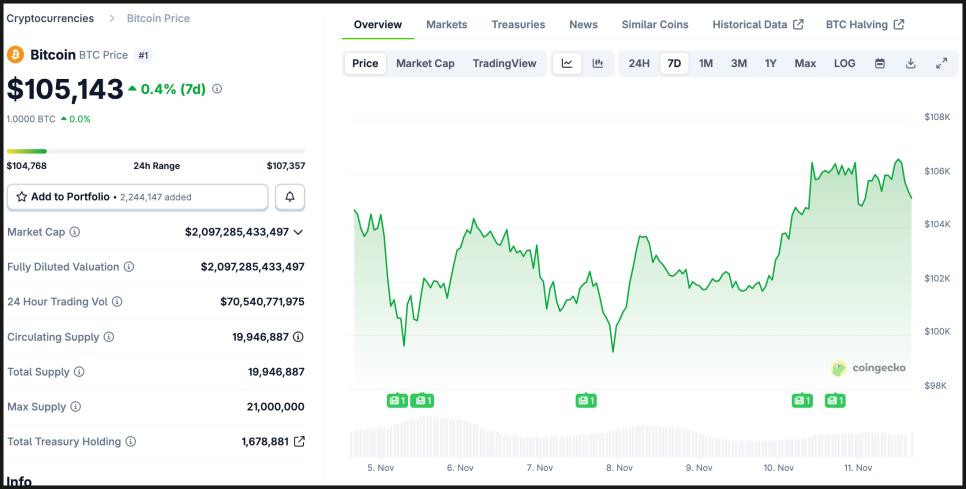The height and width of the screenshot is (489, 966).
Task: Show Circulating Supply breakdown info
Action: 298,337
